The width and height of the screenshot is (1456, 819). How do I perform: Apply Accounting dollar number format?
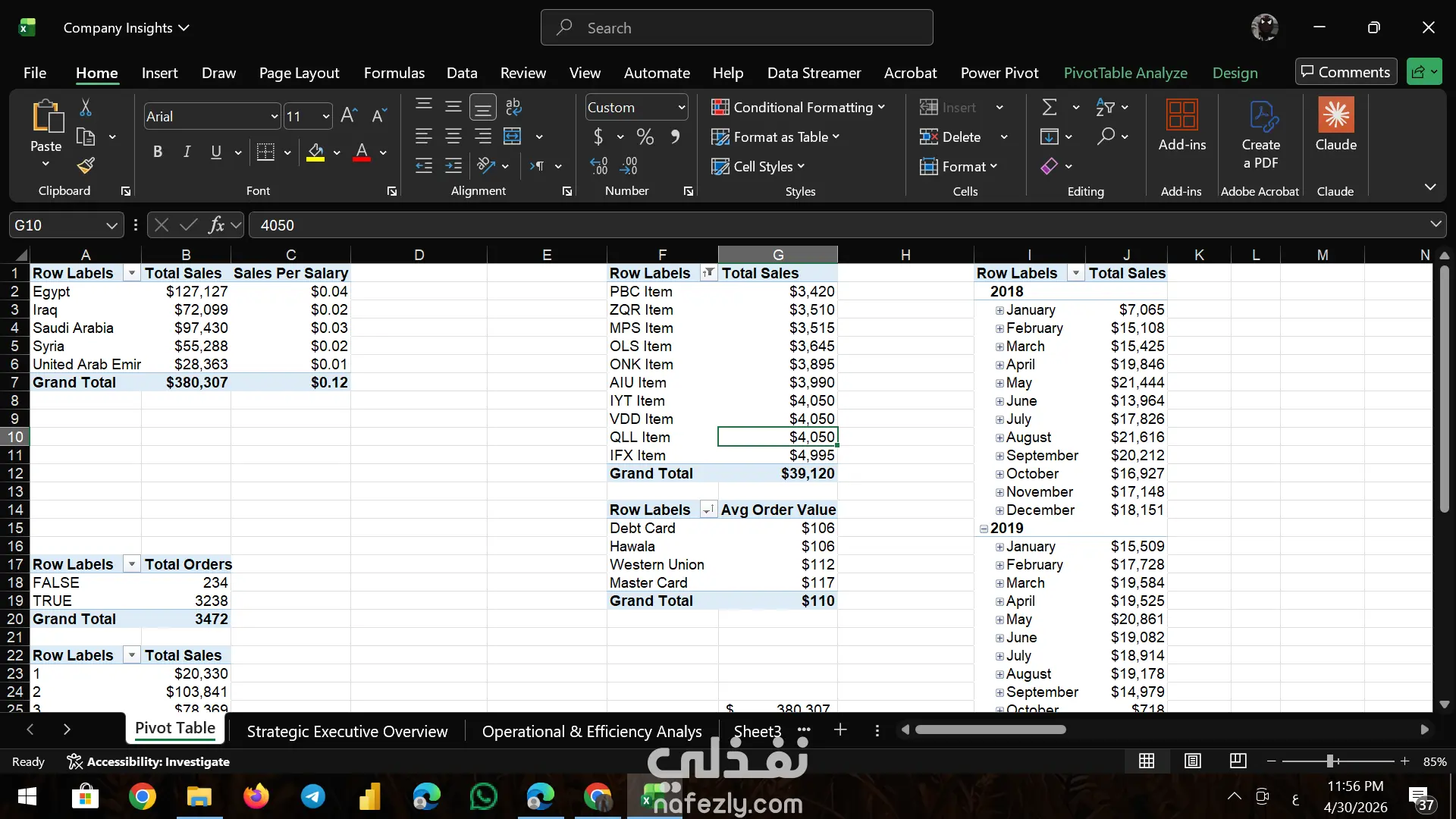coord(598,136)
